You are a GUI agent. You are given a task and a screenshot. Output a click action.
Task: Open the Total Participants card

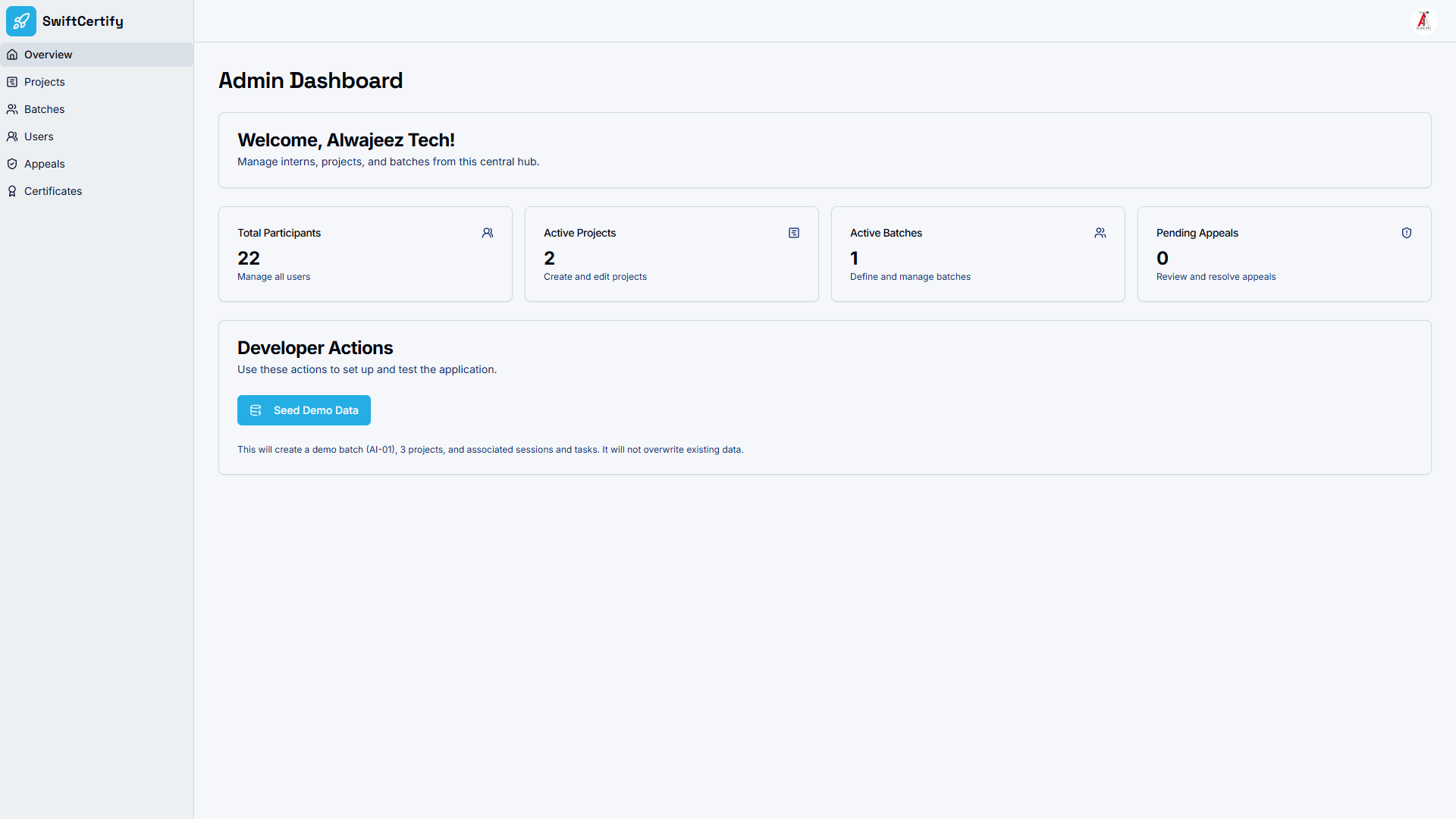point(365,254)
